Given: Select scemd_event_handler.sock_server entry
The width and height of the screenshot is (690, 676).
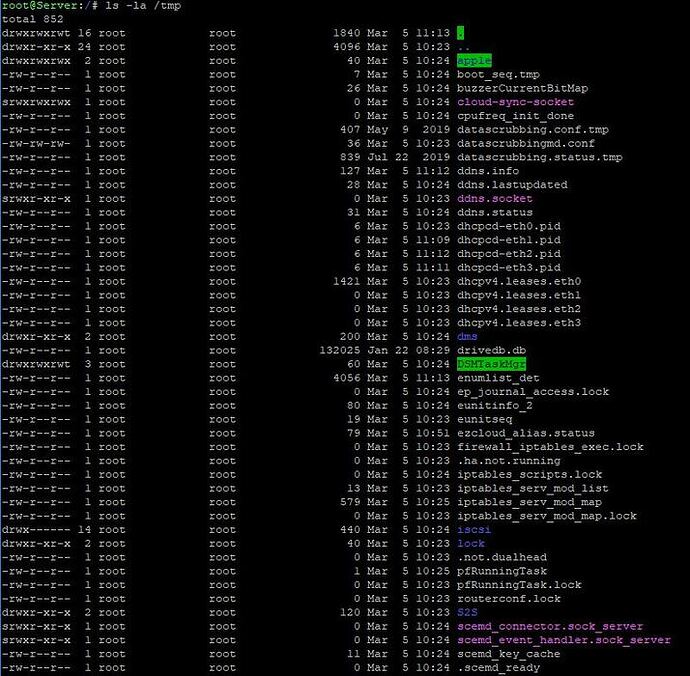Looking at the screenshot, I should (564, 640).
